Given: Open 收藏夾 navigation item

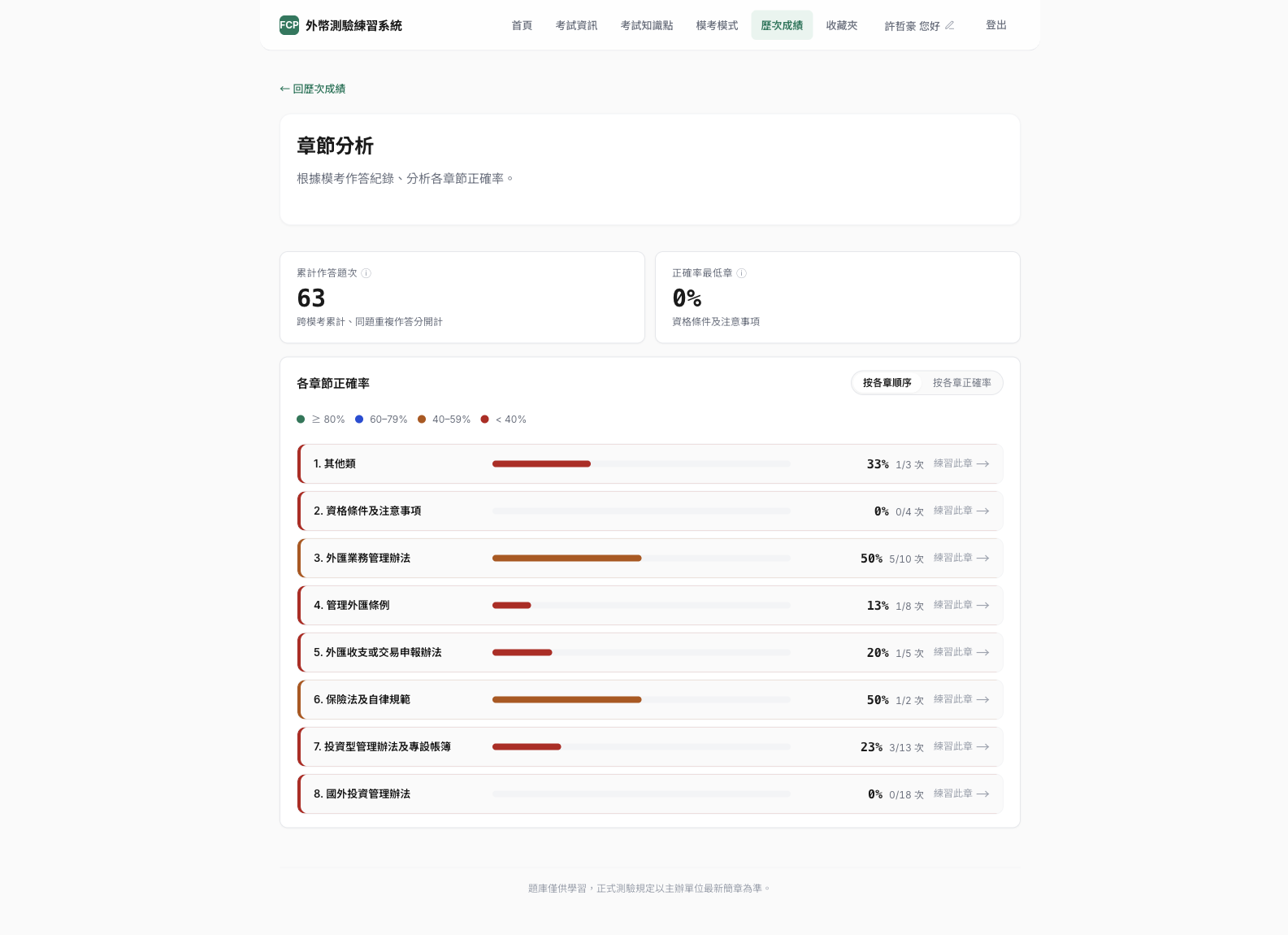Looking at the screenshot, I should (842, 25).
